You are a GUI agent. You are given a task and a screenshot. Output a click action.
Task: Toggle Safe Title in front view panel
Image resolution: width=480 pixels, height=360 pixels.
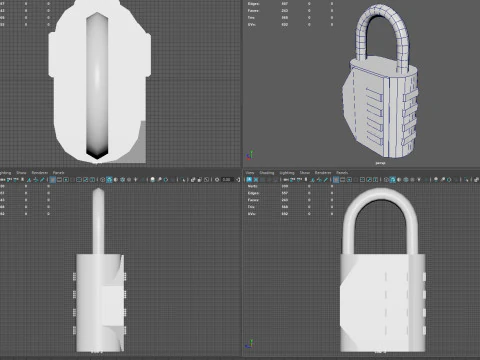375,179
